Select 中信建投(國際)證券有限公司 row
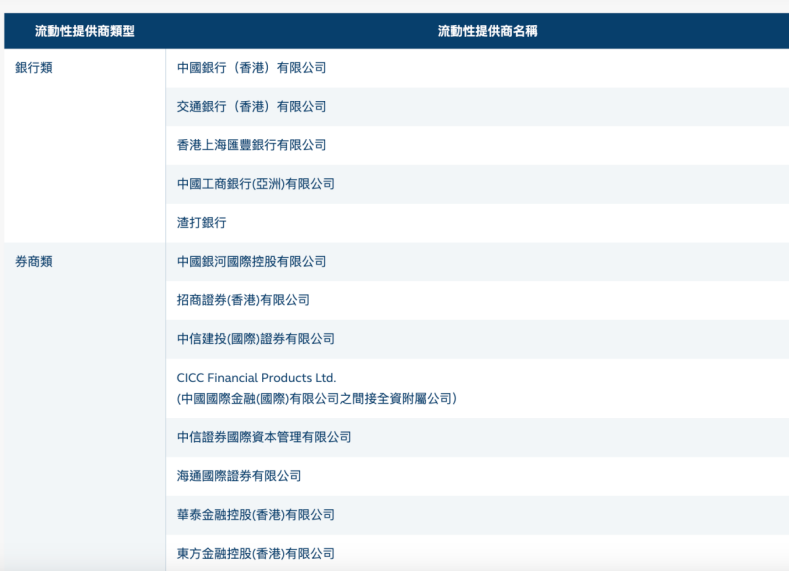 pyautogui.click(x=477, y=339)
